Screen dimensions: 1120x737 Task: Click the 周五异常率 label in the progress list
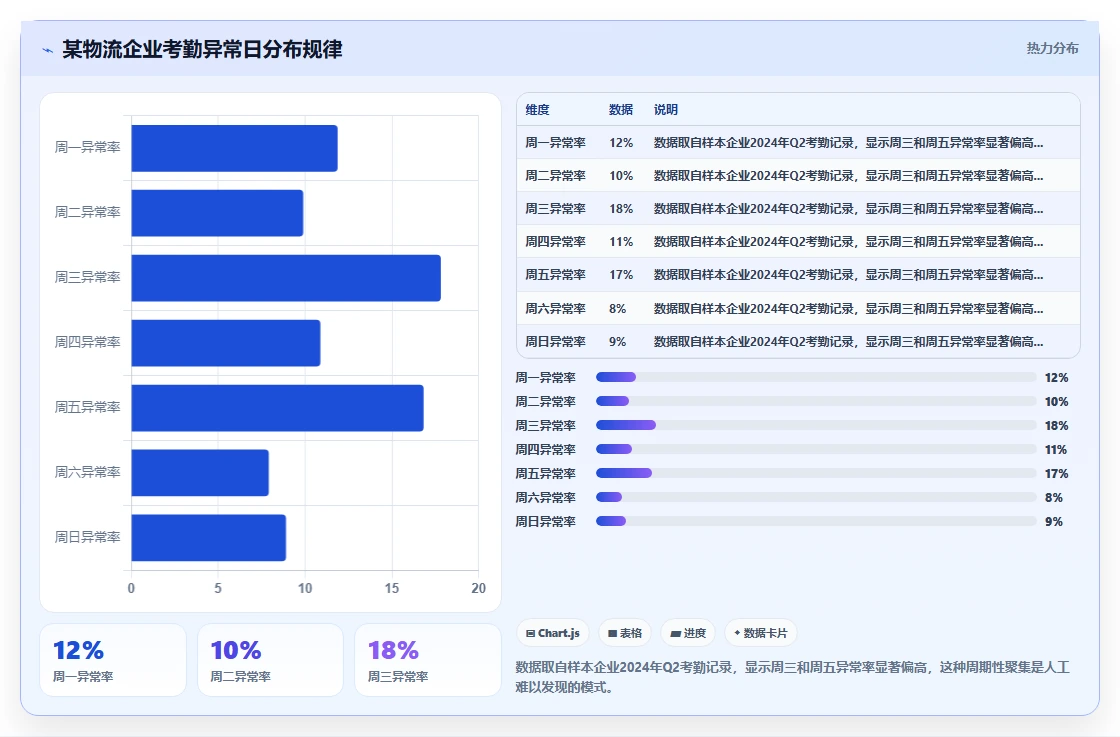click(546, 473)
